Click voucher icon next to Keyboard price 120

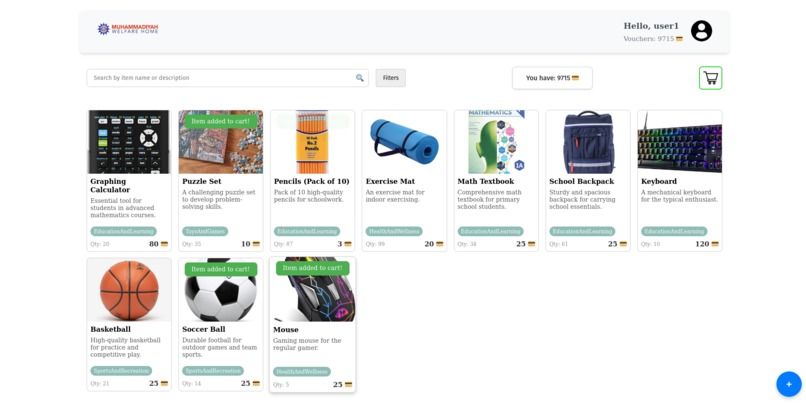coord(715,244)
